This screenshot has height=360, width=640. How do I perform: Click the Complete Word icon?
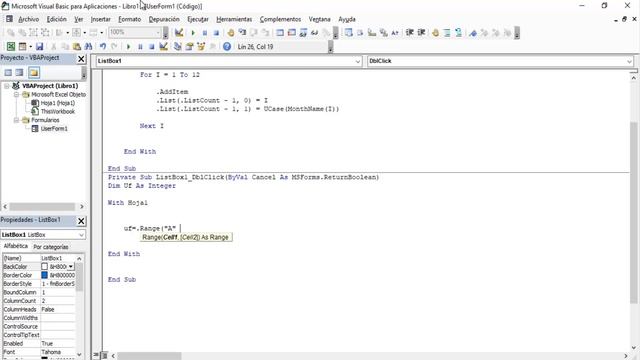click(395, 33)
